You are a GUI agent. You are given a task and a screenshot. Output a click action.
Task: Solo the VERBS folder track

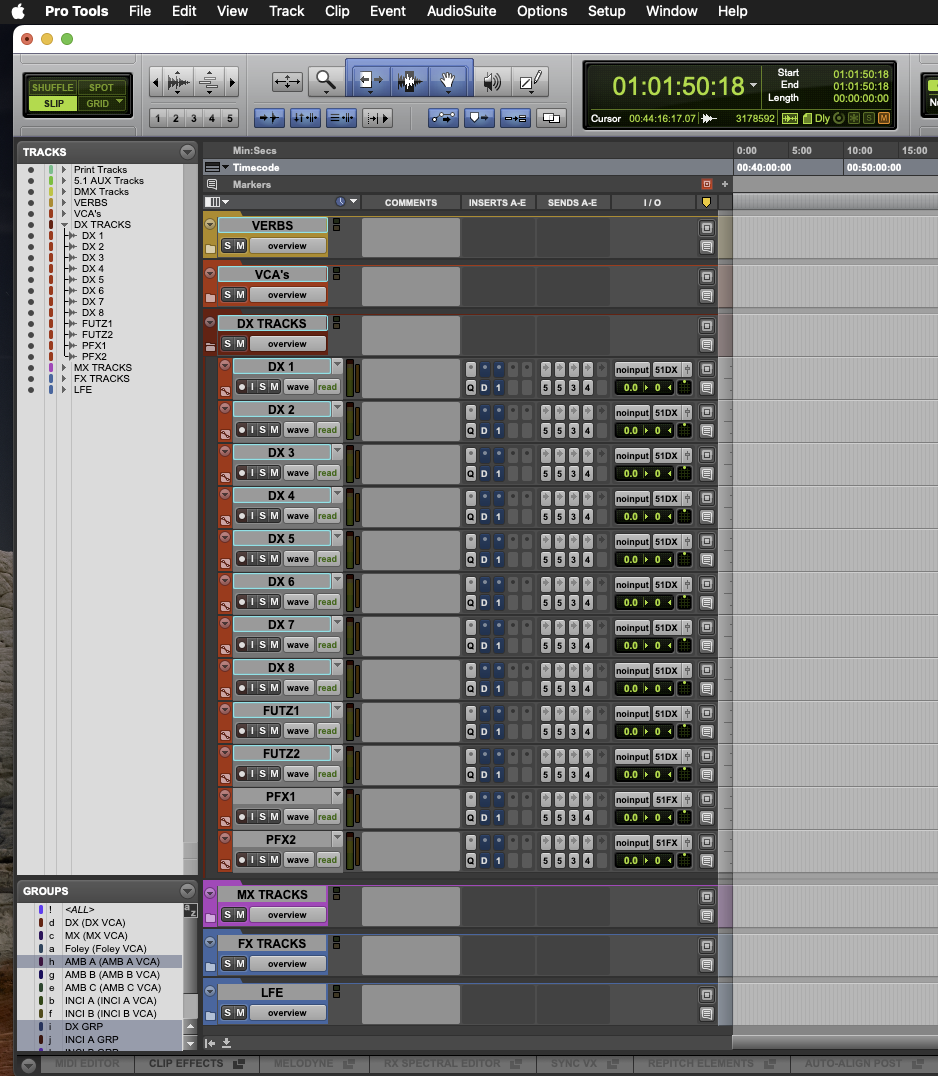point(228,246)
